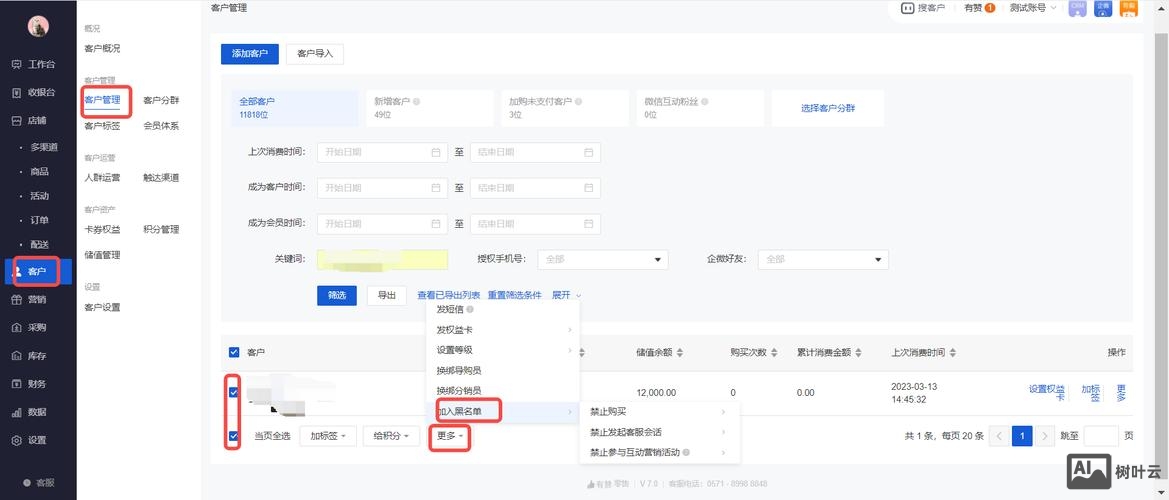Click the 跳至 page number field

click(x=1100, y=436)
